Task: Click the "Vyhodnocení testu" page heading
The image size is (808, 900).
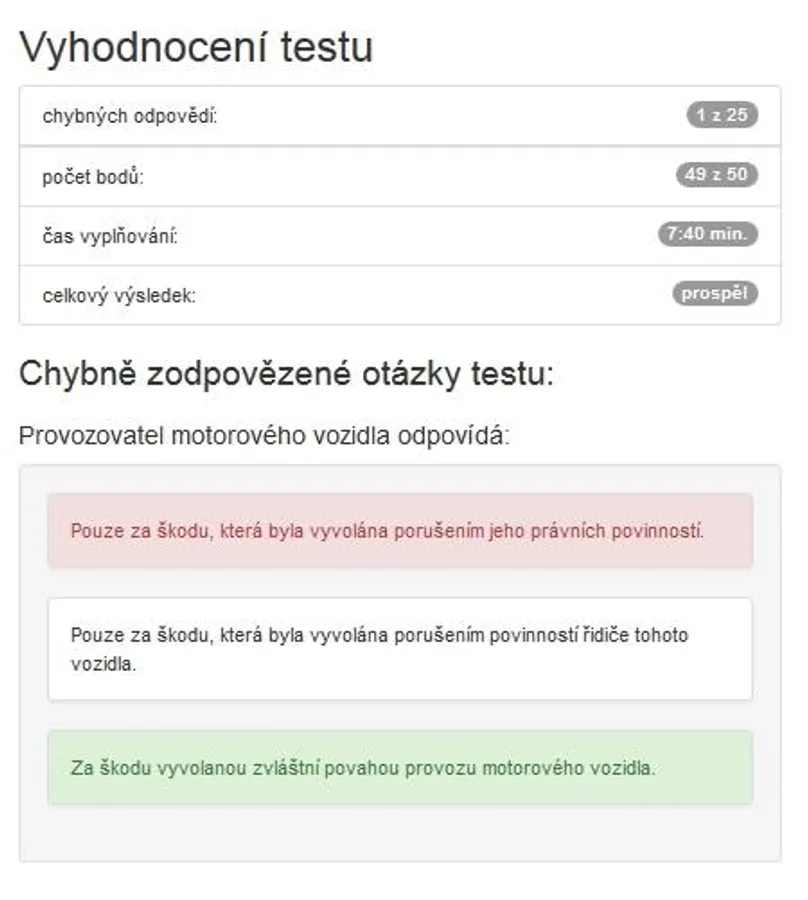Action: click(196, 47)
